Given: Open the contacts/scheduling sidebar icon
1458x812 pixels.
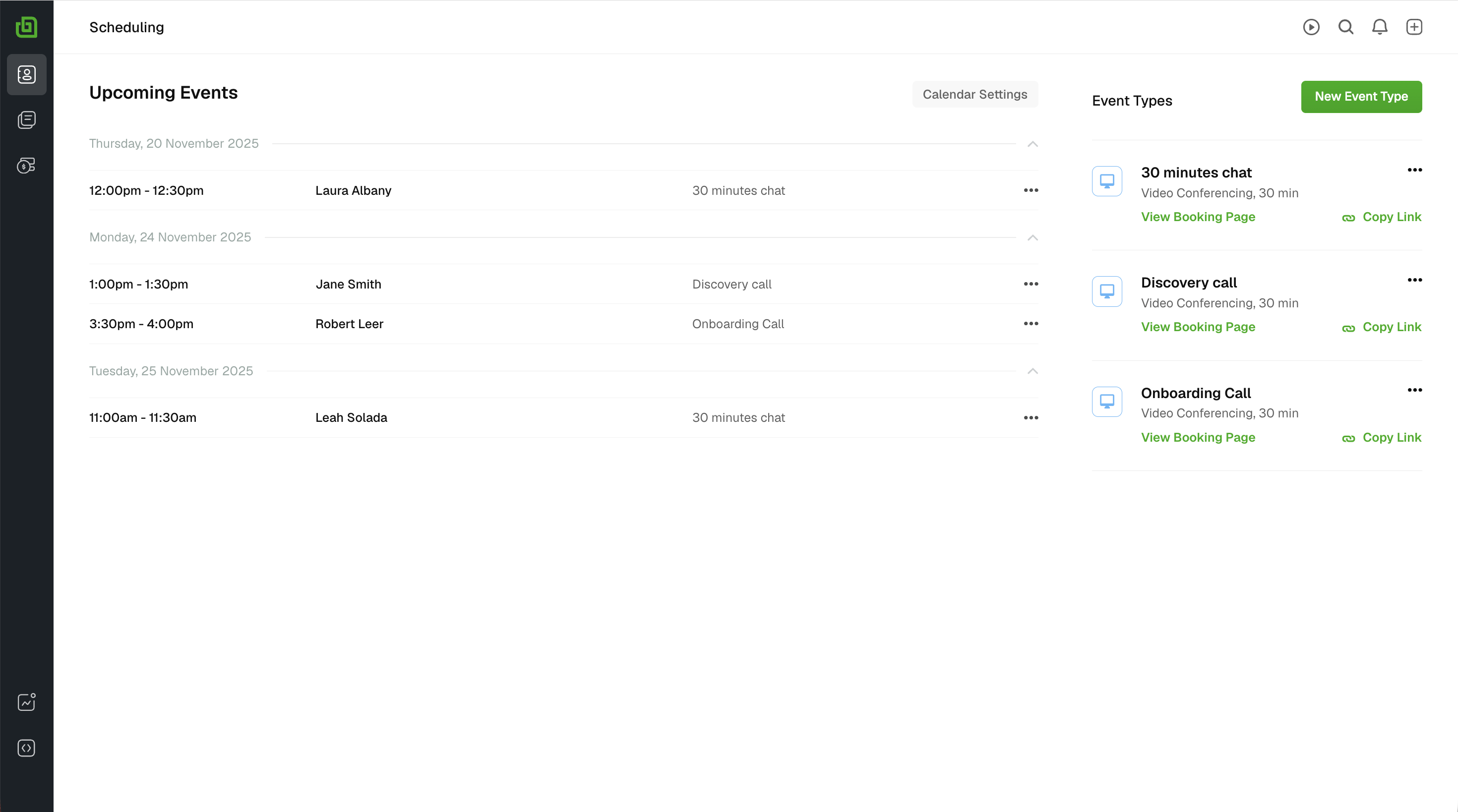Looking at the screenshot, I should click(27, 75).
